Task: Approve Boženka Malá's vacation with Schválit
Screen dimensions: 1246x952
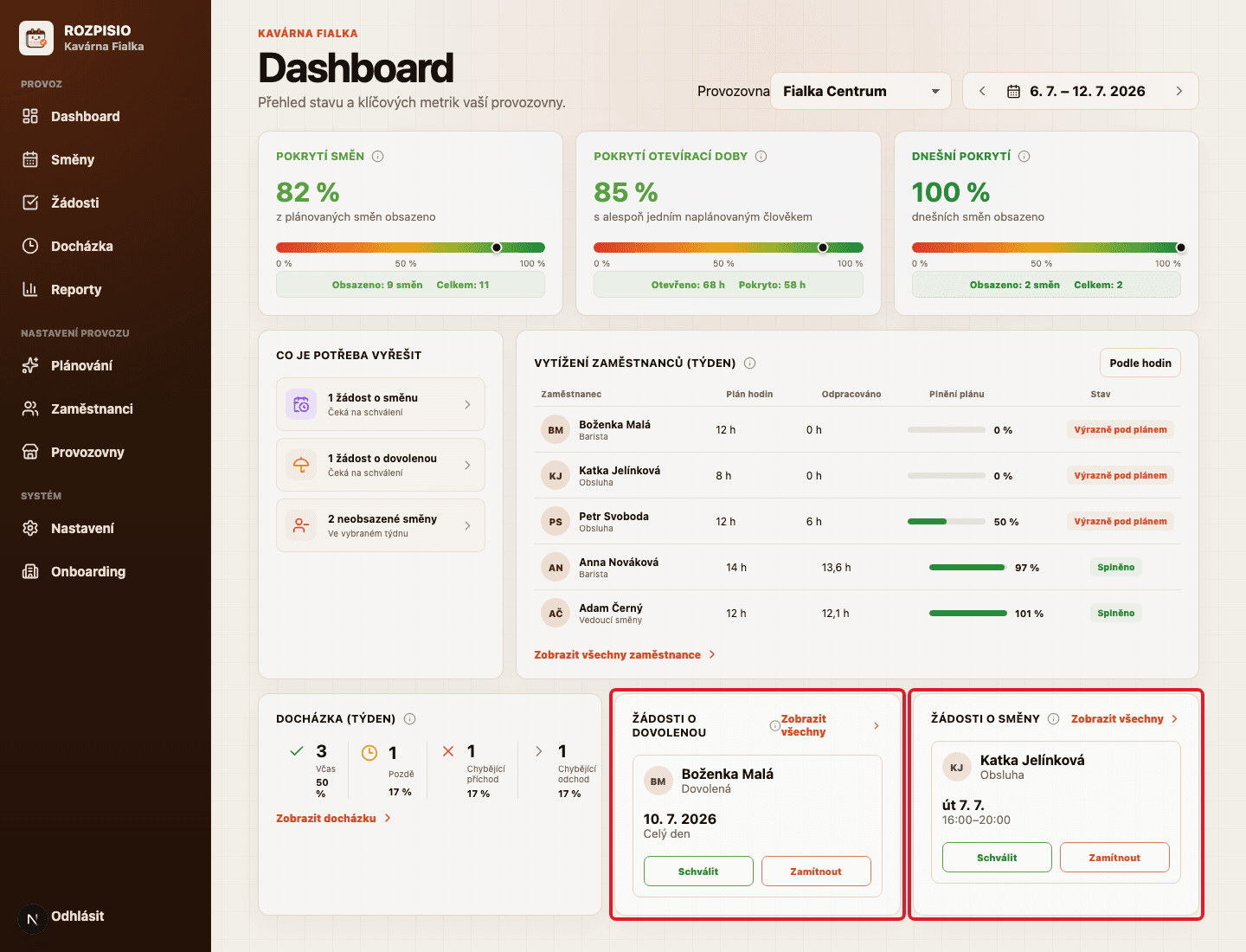Action: click(x=698, y=872)
